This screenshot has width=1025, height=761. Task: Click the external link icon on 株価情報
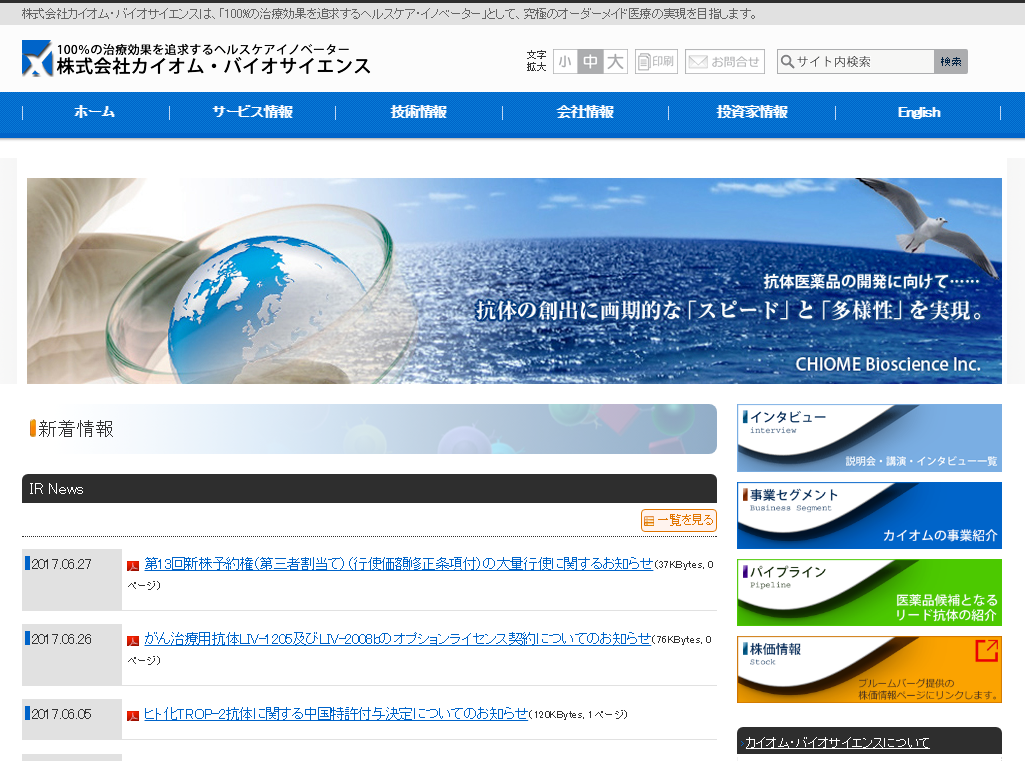(x=986, y=651)
